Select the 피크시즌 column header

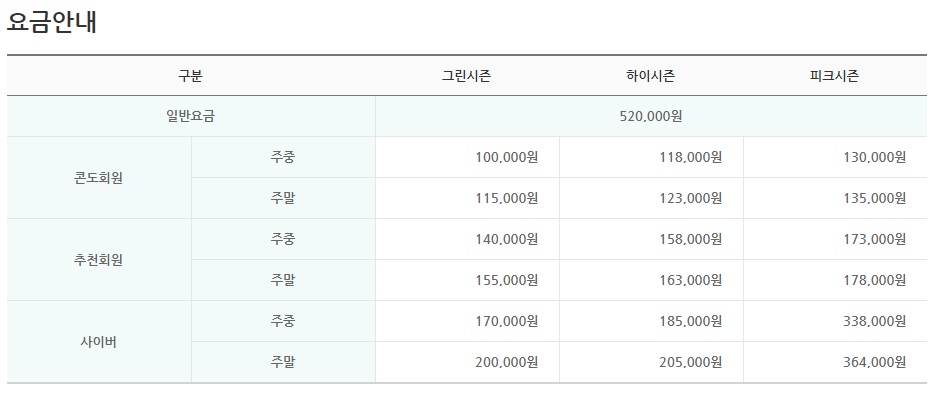coord(835,76)
